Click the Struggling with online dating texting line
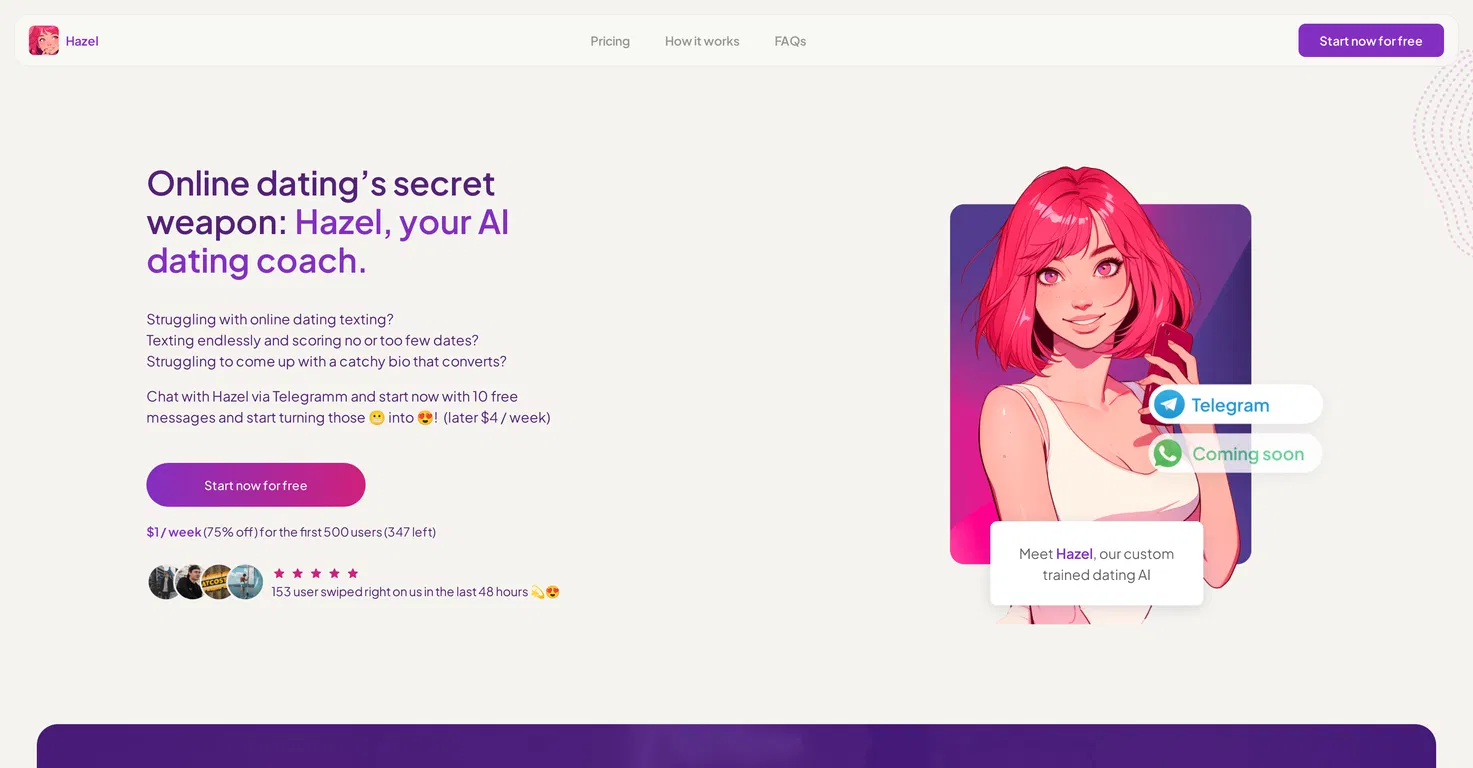 pyautogui.click(x=270, y=319)
